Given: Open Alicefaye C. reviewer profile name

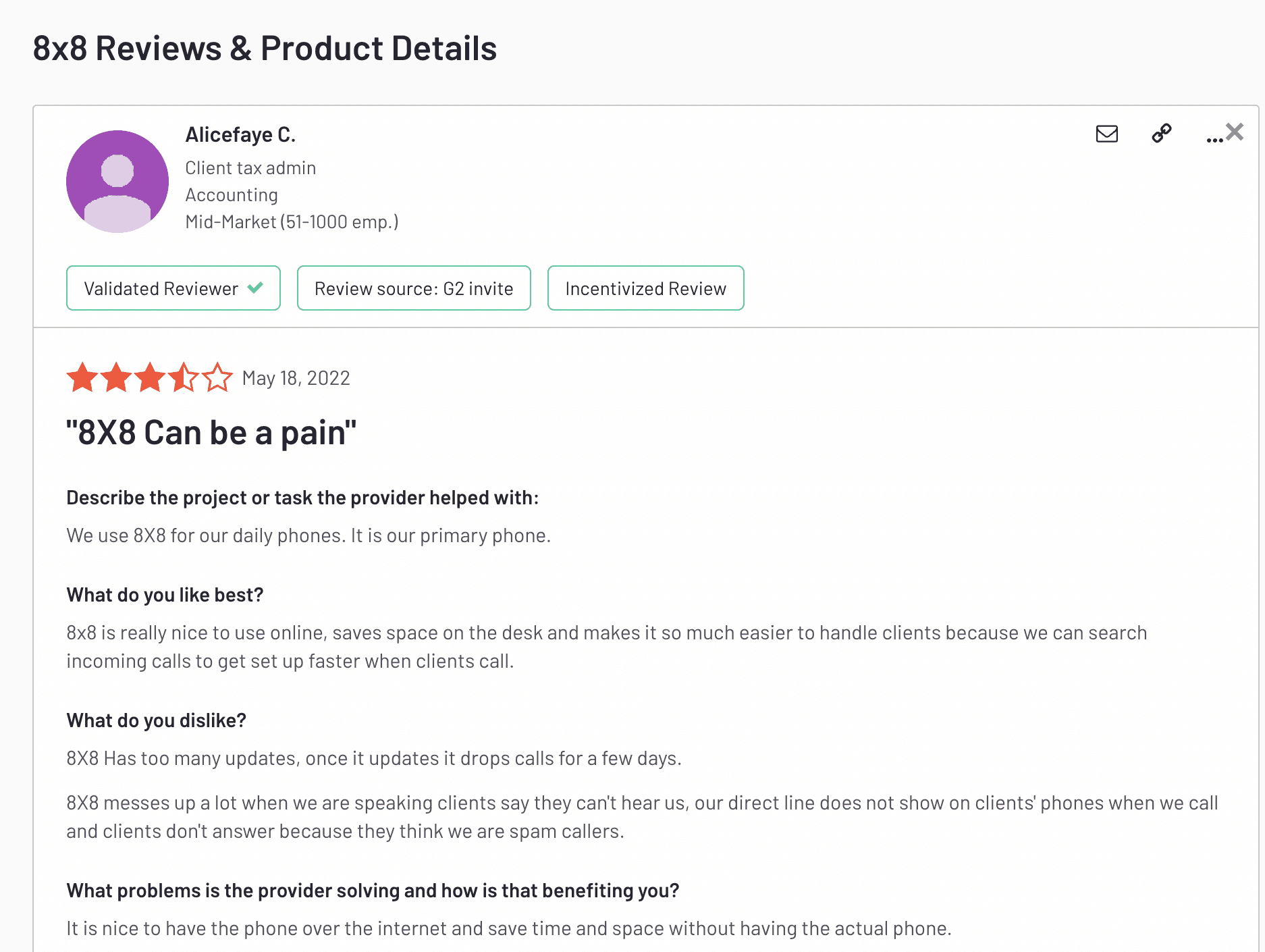Looking at the screenshot, I should [x=240, y=134].
